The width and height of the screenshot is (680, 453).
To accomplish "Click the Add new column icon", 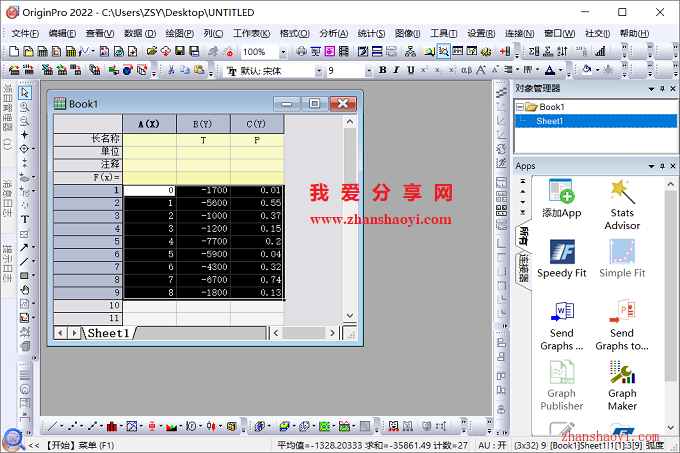I will (x=505, y=52).
